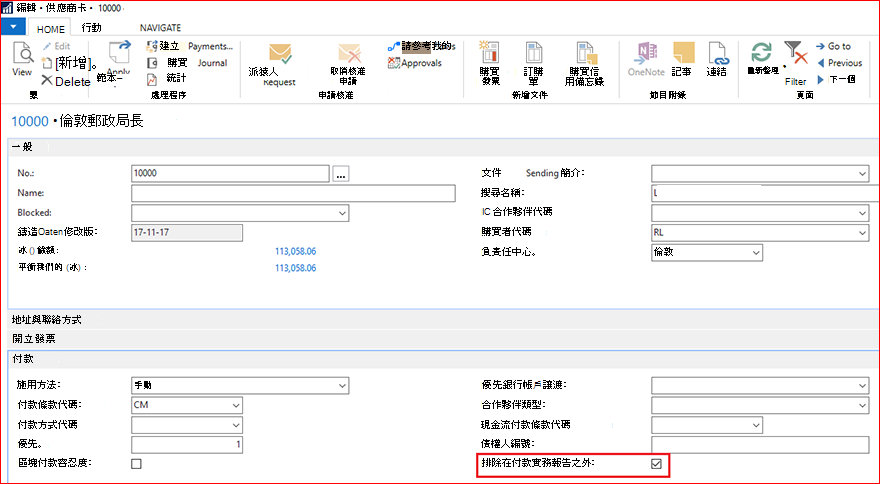
Task: Expand 地址與聯絡方式 section
Action: coord(443,320)
